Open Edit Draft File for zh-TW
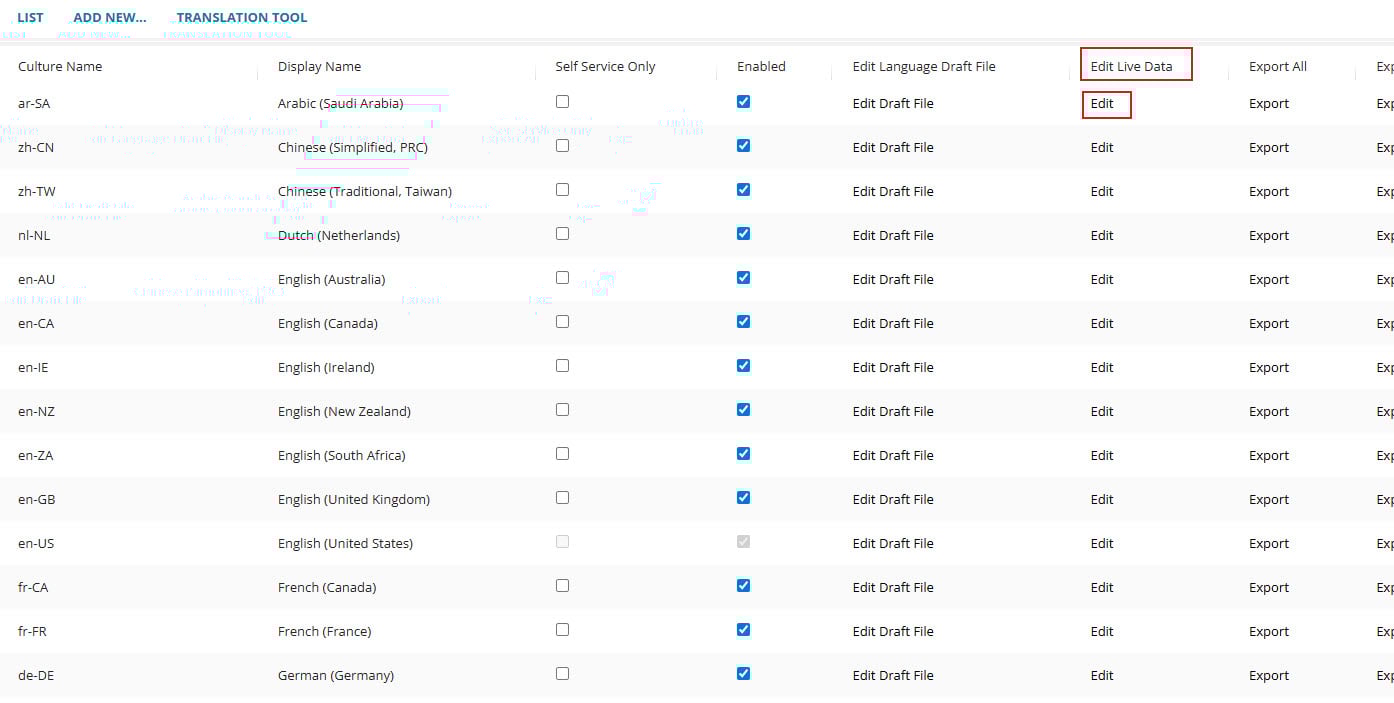Viewport: 1394px width, 703px height. (x=893, y=192)
